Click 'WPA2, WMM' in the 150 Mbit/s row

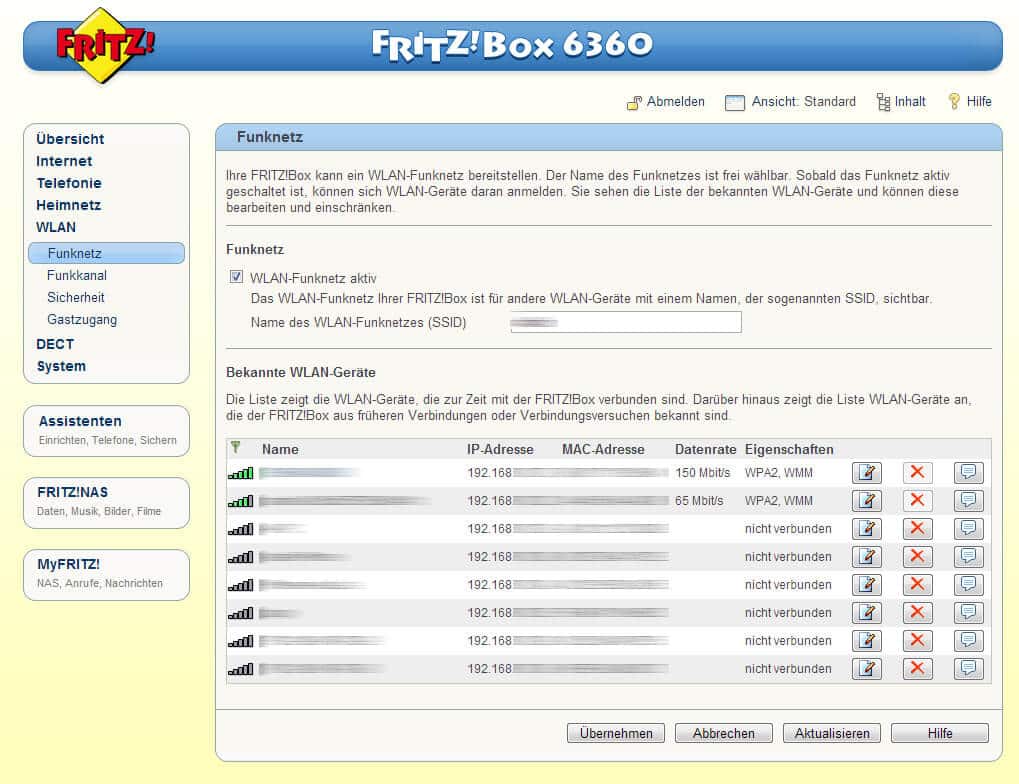coord(779,473)
